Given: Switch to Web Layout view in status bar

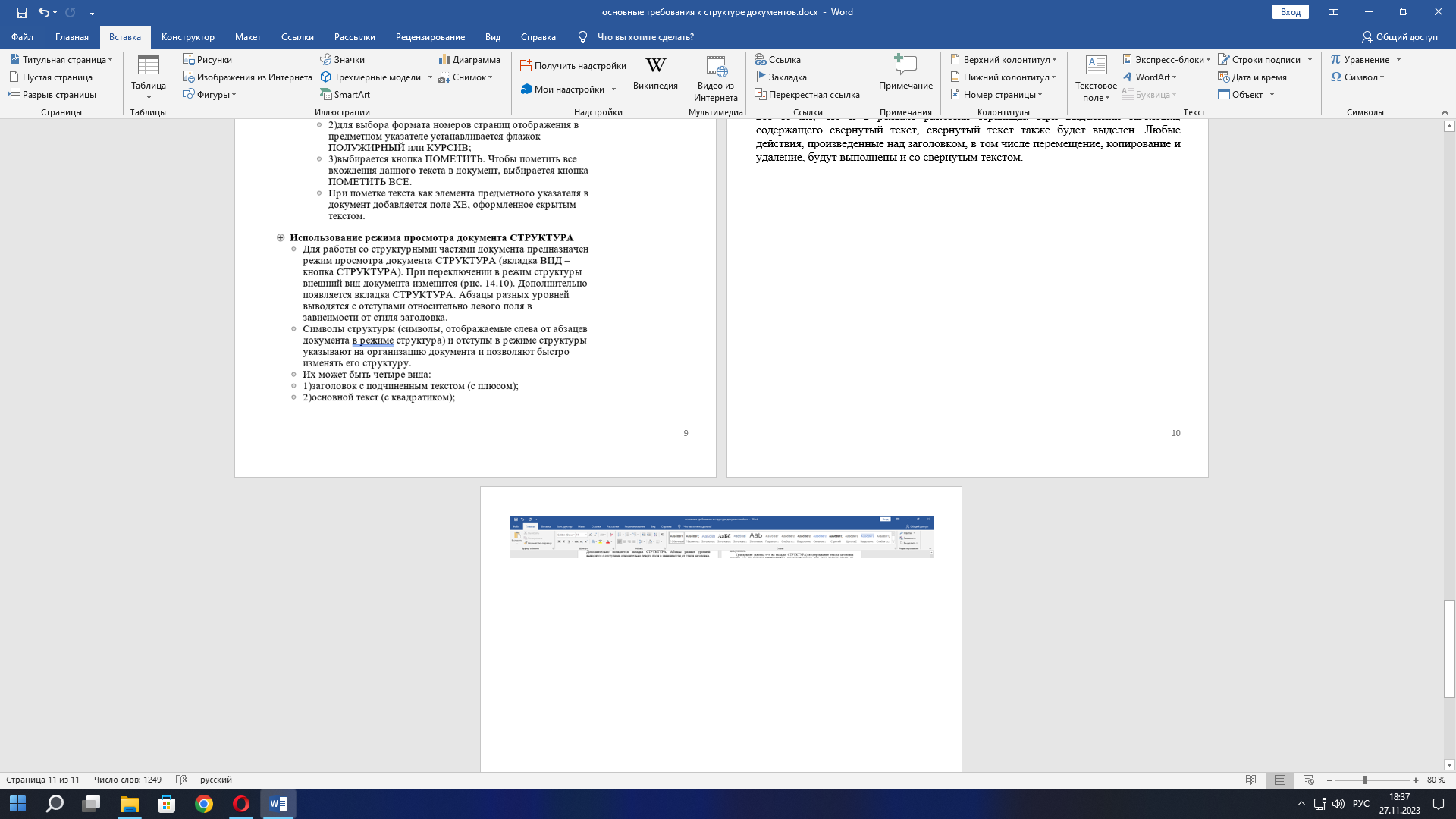Looking at the screenshot, I should (x=1308, y=780).
